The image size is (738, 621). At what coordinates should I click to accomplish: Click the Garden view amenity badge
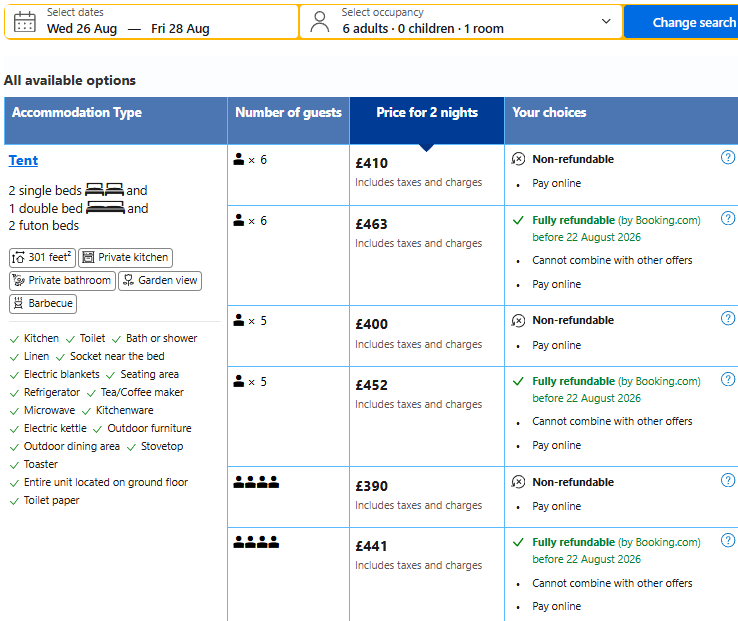(x=160, y=281)
